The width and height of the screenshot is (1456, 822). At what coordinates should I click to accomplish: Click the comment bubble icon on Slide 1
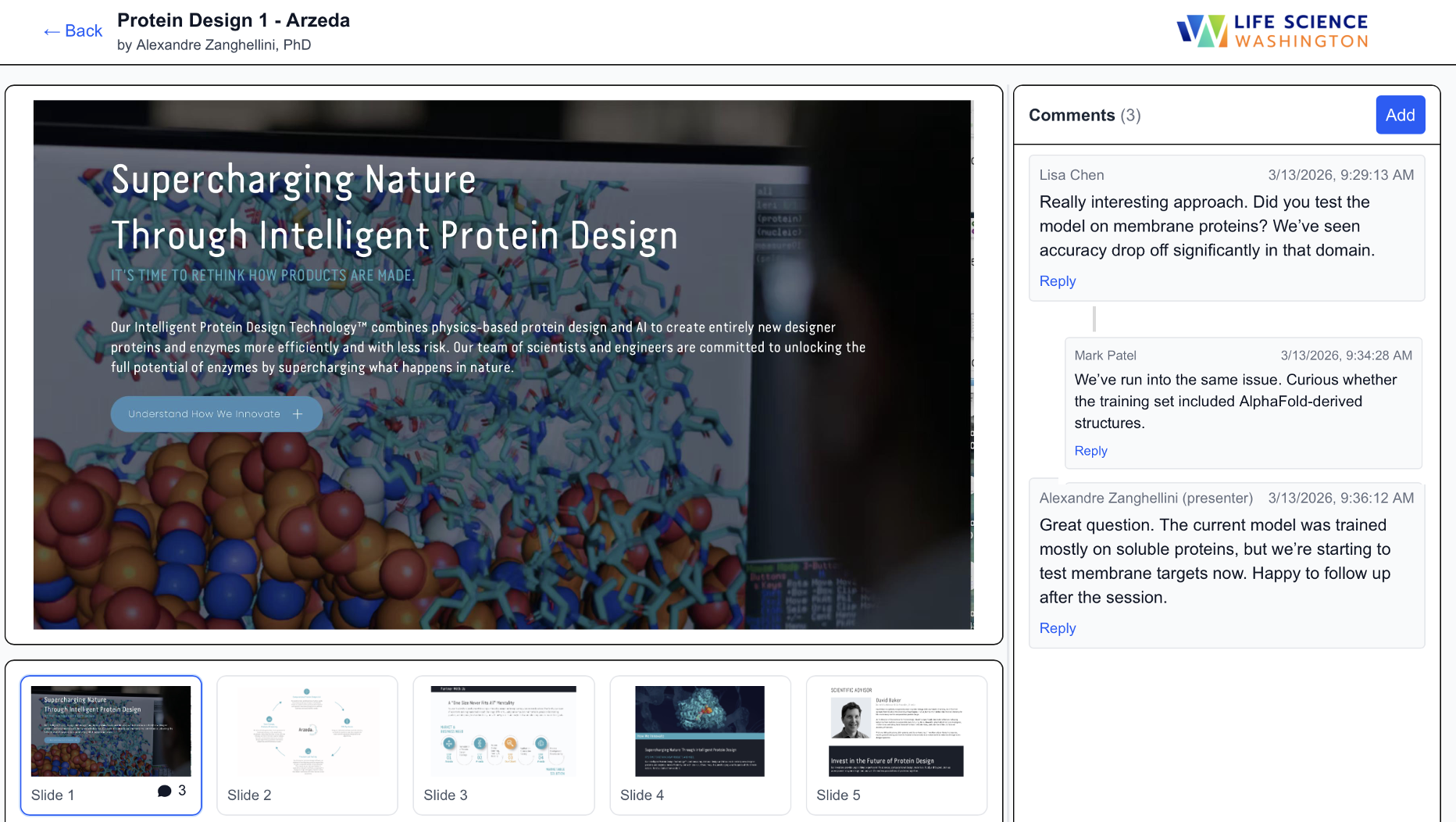[x=164, y=791]
